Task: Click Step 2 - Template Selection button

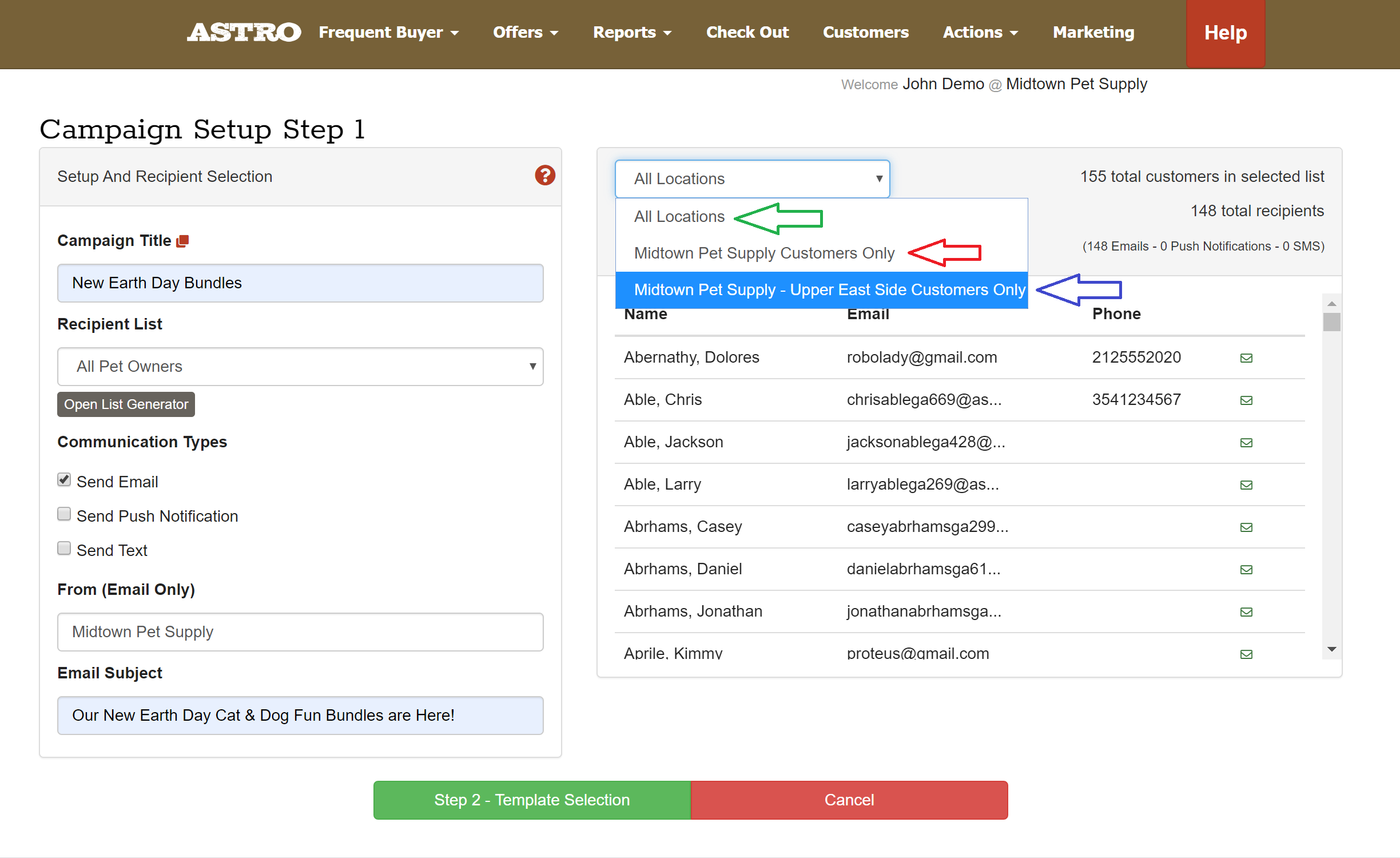Action: tap(532, 800)
